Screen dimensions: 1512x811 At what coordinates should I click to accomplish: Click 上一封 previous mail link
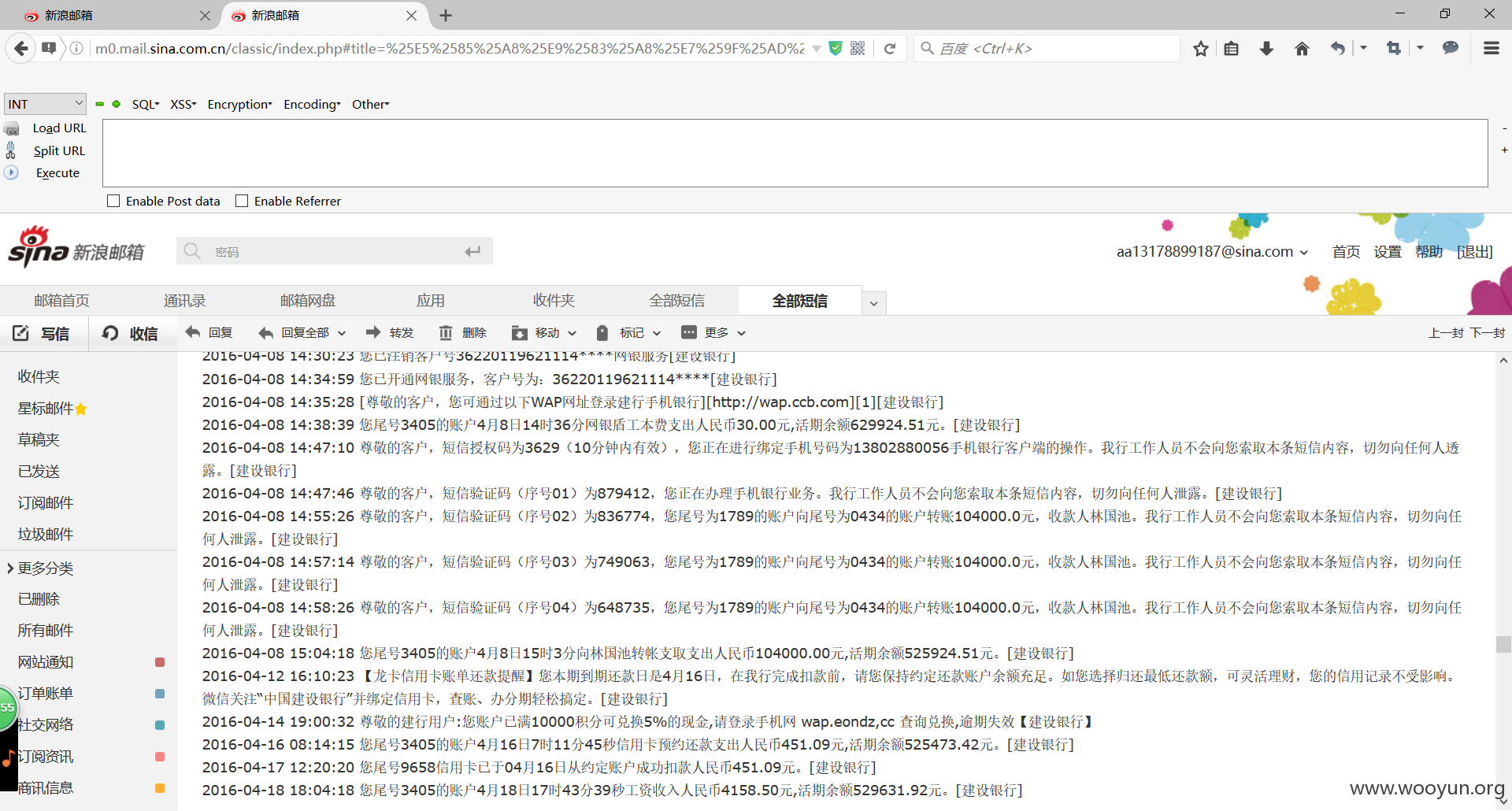(x=1447, y=333)
